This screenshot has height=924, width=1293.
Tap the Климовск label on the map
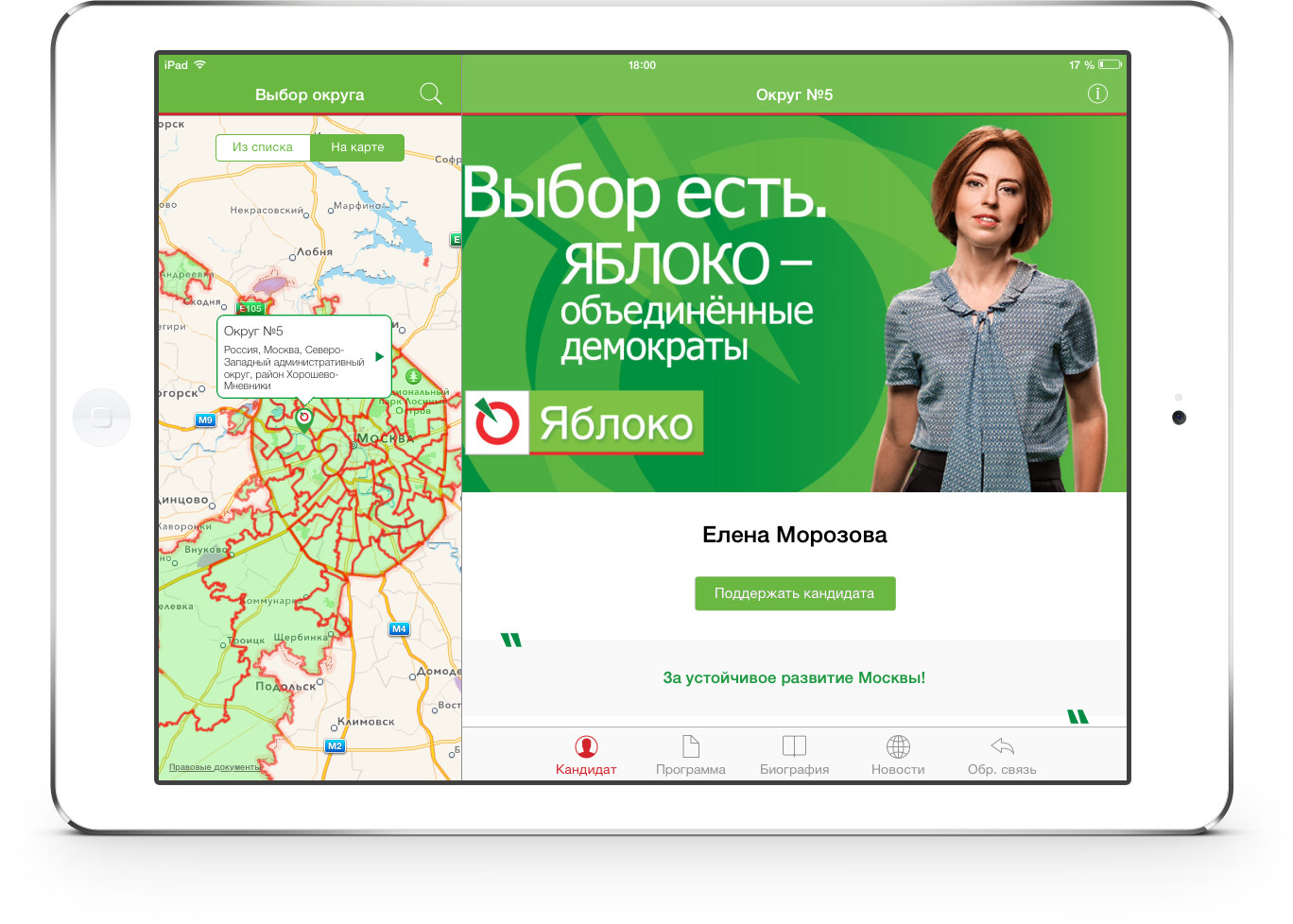(x=367, y=721)
